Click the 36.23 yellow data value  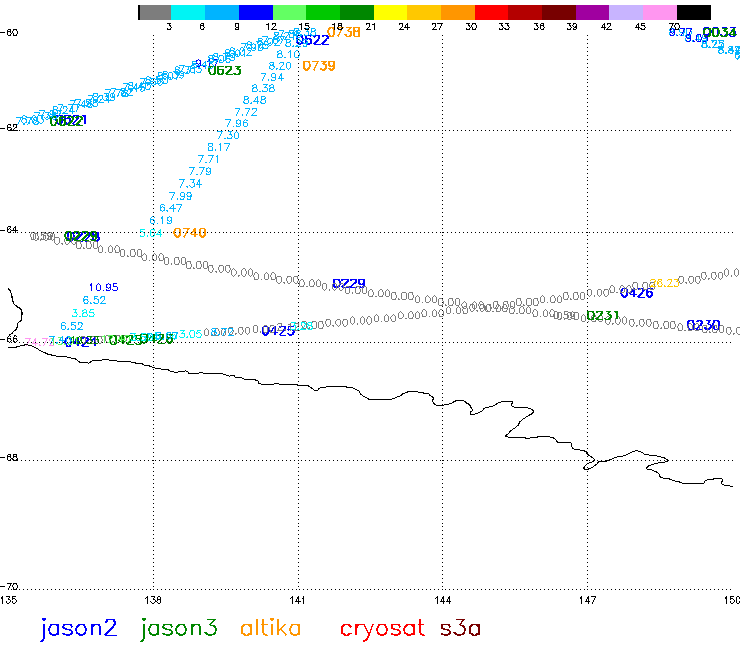664,283
